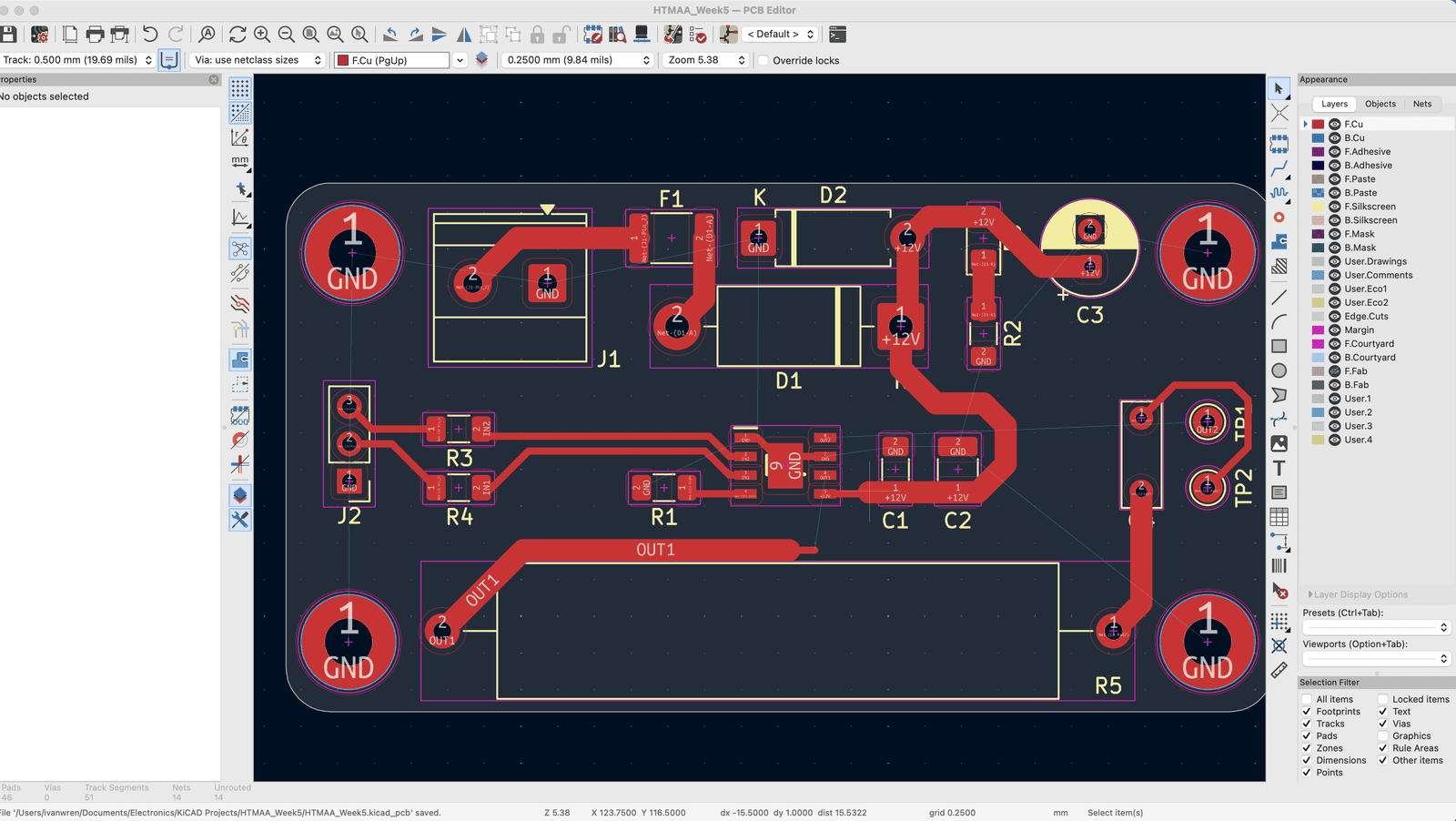Open Board Setup from the top toolbar

[40, 35]
